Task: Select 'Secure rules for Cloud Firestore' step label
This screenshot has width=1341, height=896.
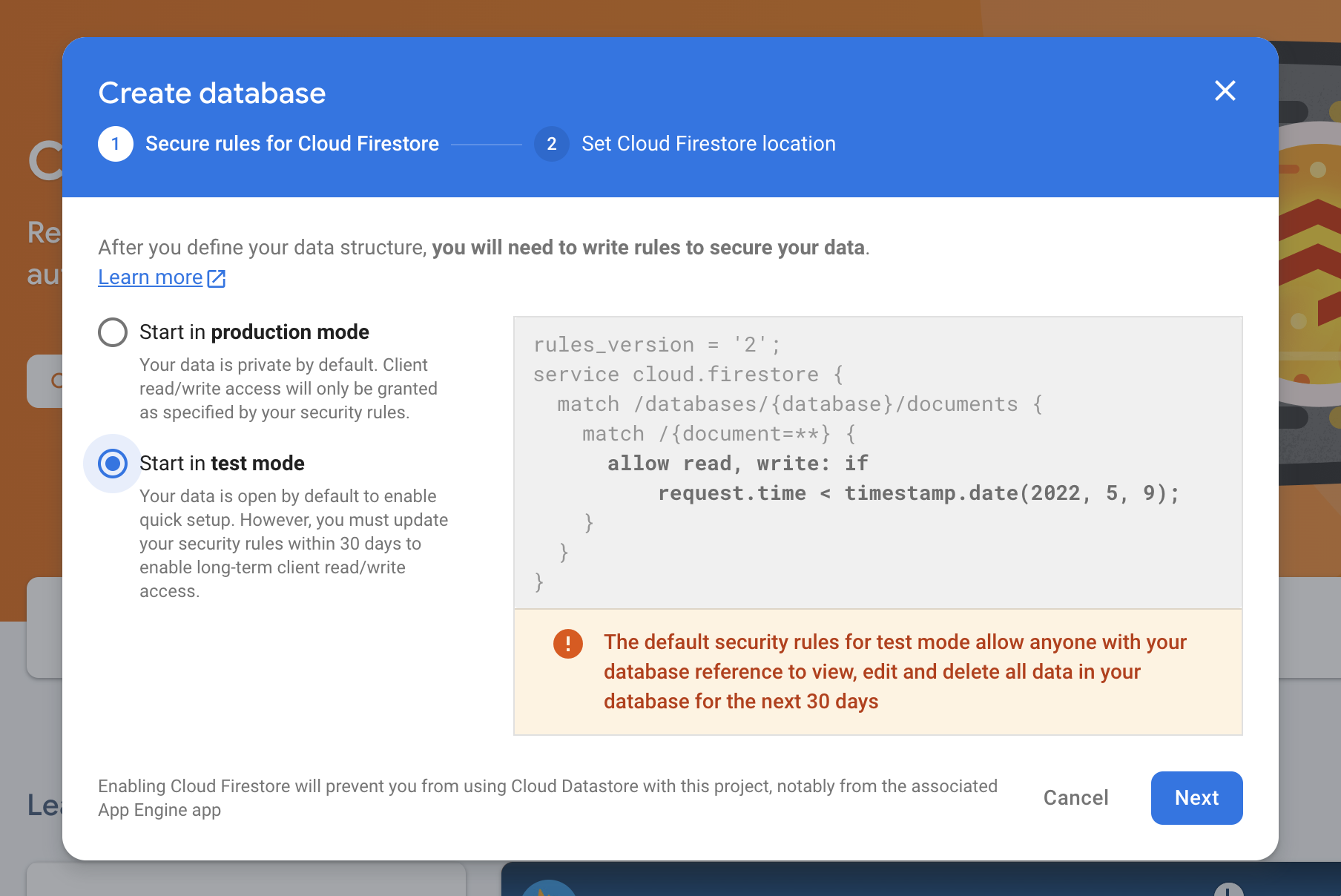Action: tap(292, 144)
